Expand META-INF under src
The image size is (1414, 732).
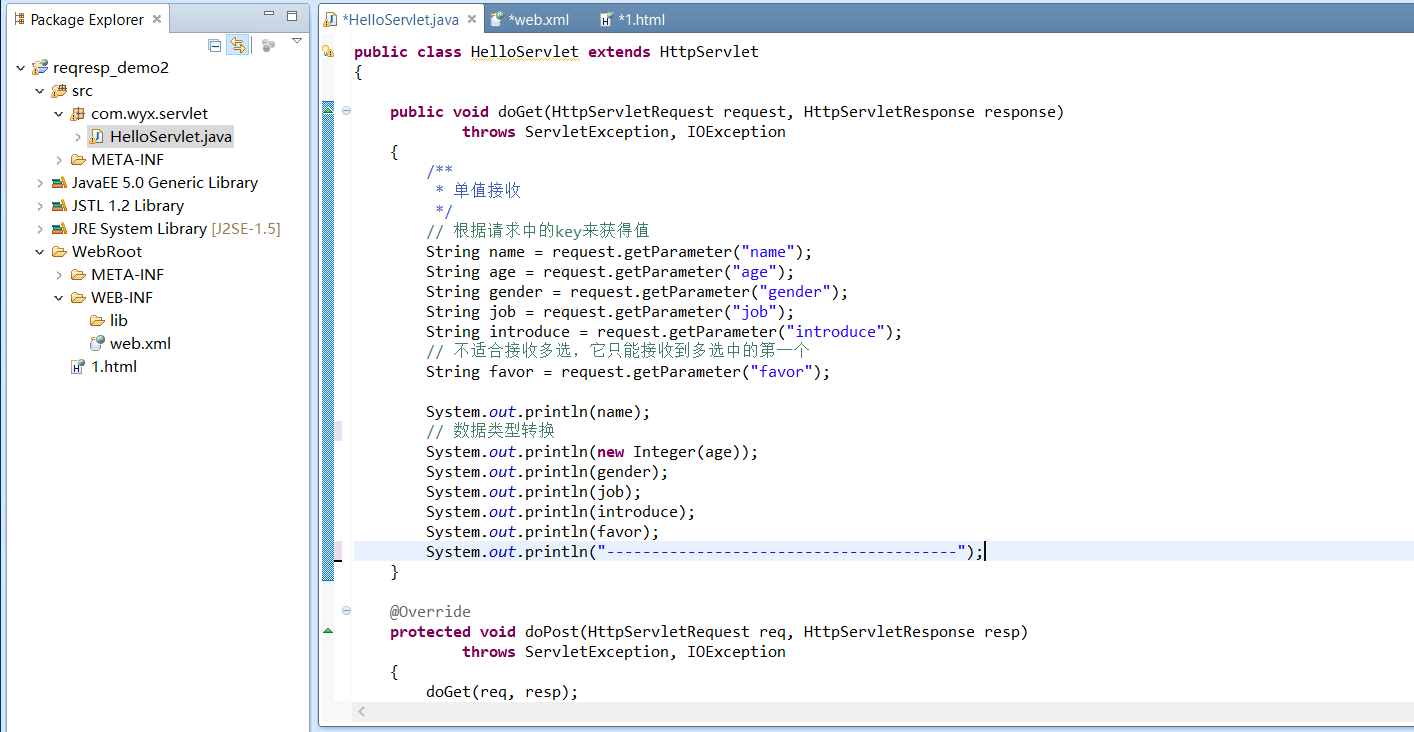(59, 160)
